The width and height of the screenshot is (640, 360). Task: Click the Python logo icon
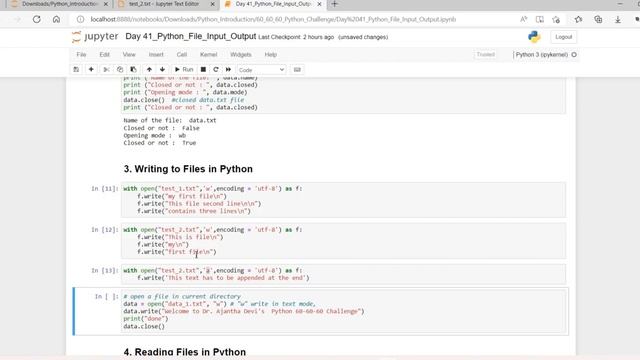[x=534, y=37]
